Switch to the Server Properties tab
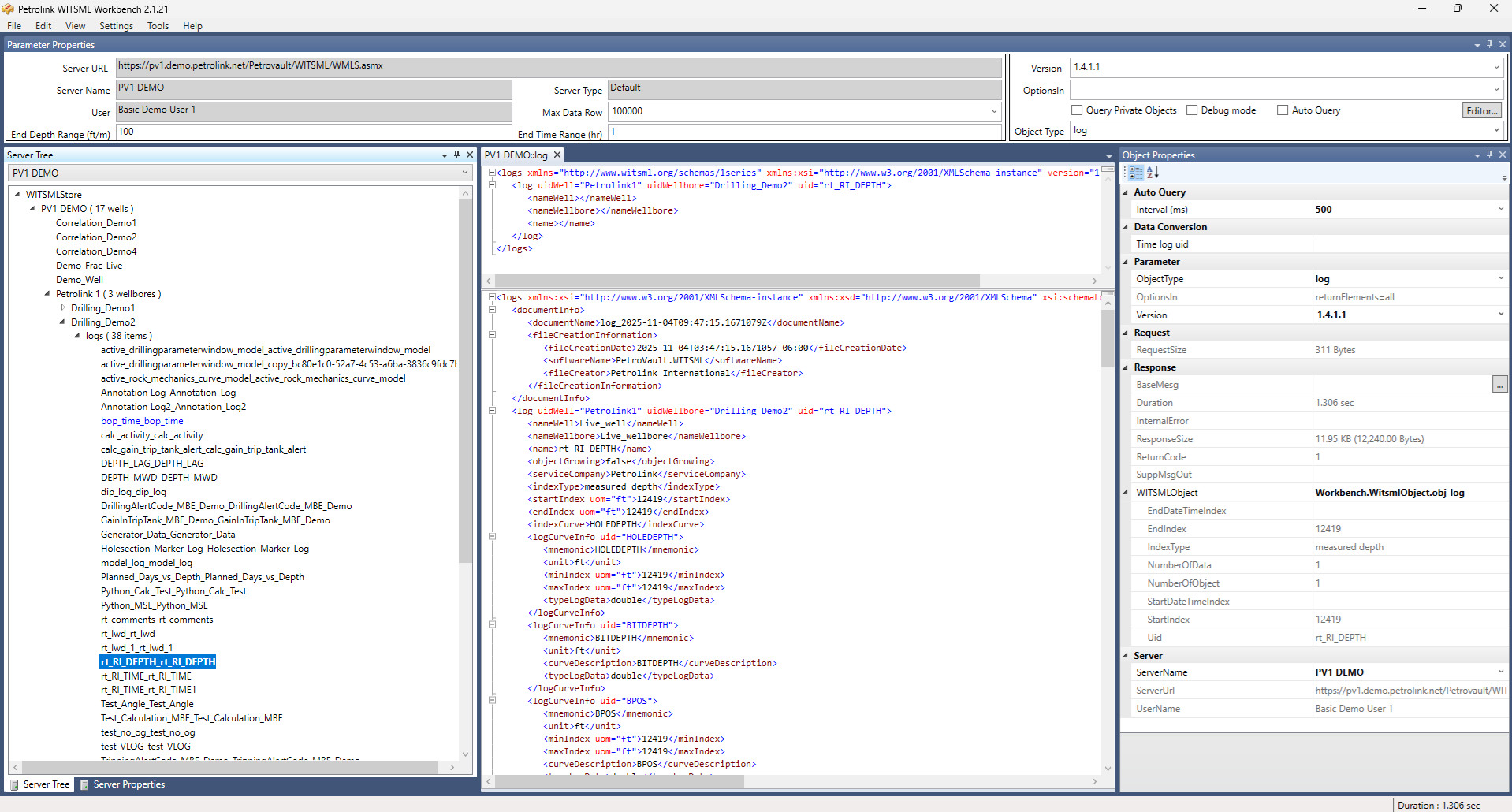 (123, 784)
